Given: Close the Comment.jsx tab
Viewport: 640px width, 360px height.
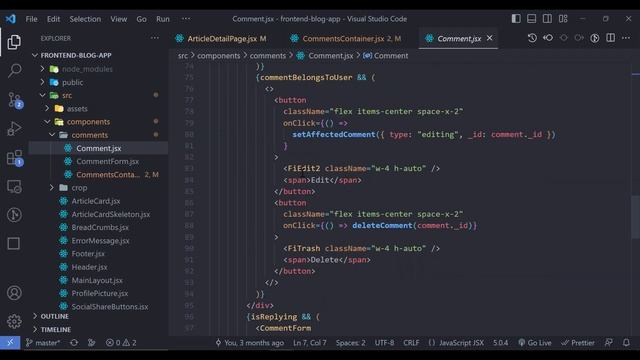Looking at the screenshot, I should click(489, 38).
